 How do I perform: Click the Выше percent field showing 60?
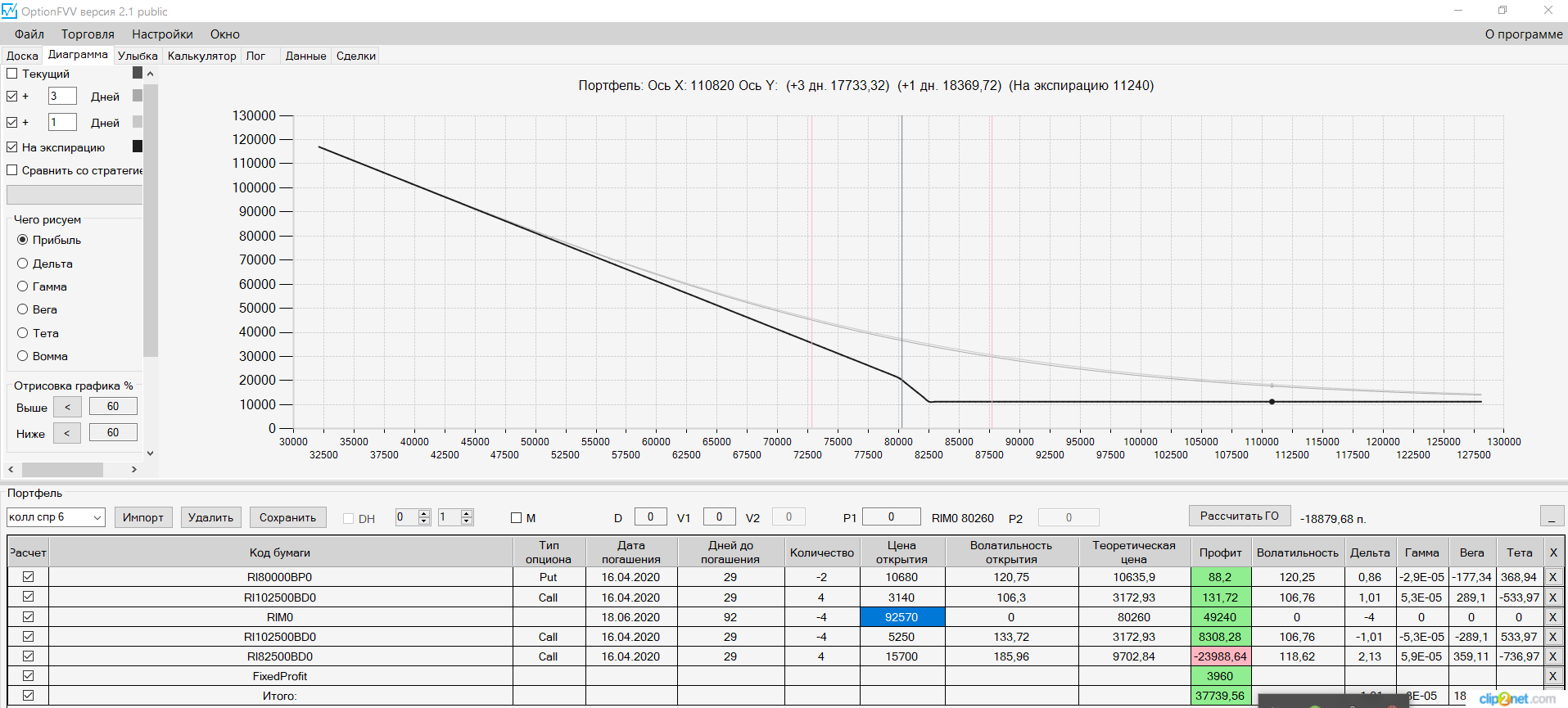pyautogui.click(x=113, y=407)
